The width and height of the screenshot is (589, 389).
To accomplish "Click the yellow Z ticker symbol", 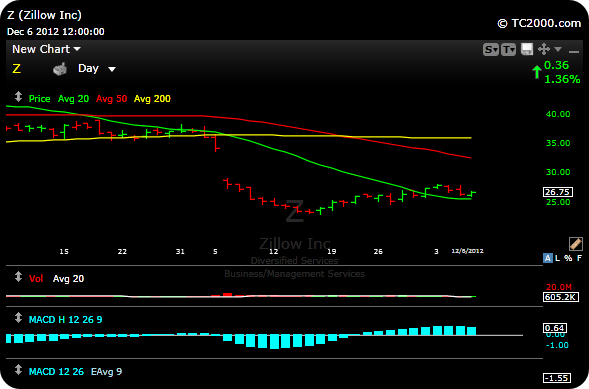I will coord(17,69).
